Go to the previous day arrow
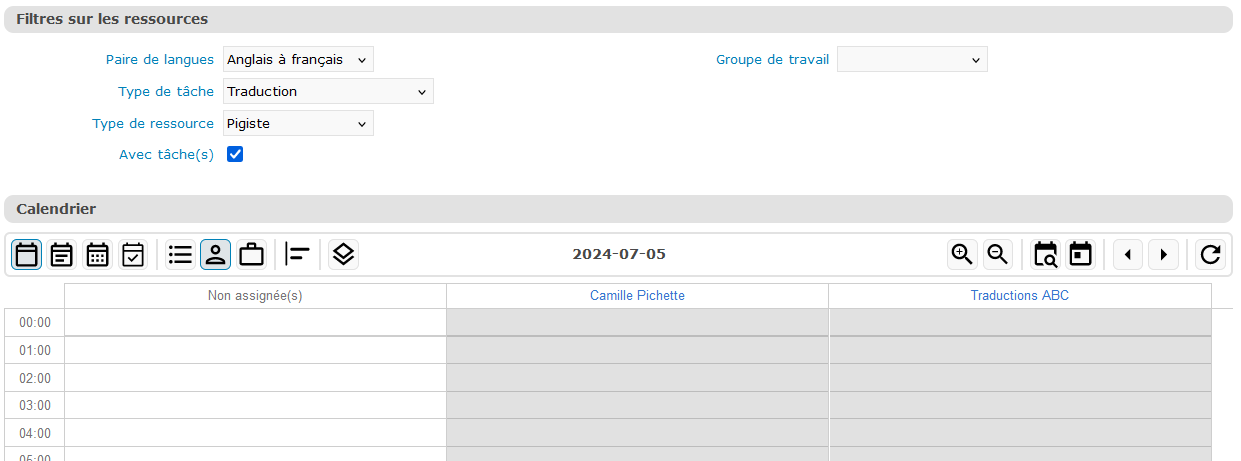The image size is (1241, 461). point(1128,255)
